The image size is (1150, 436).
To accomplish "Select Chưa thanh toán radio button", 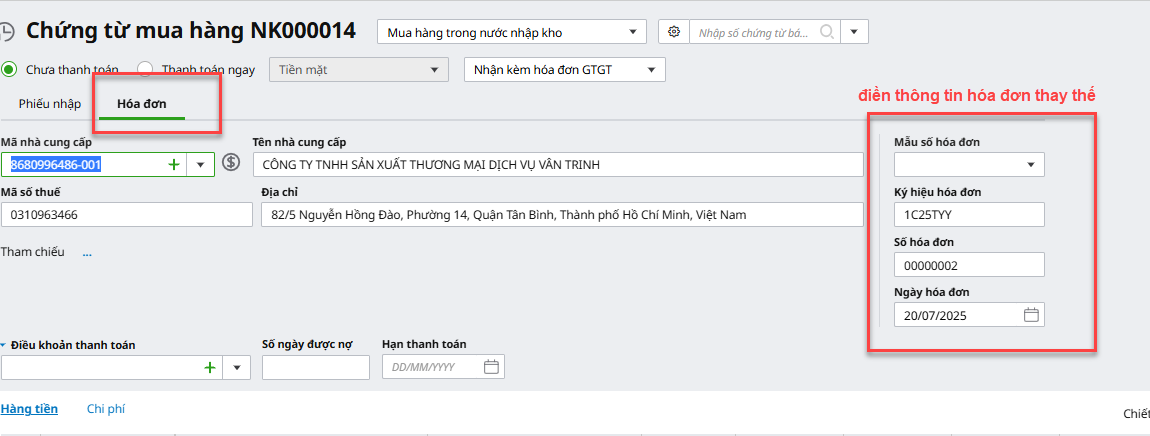I will tap(10, 70).
